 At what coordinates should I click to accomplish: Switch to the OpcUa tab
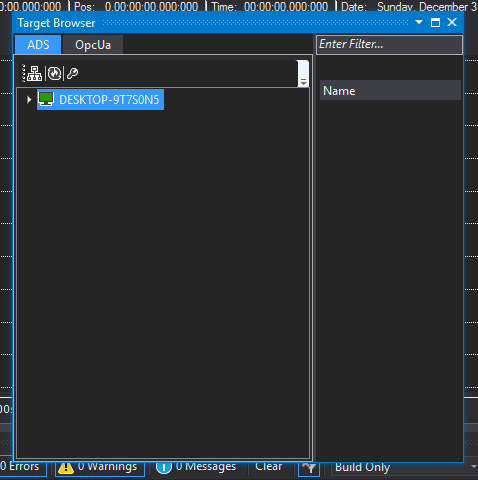click(x=93, y=45)
